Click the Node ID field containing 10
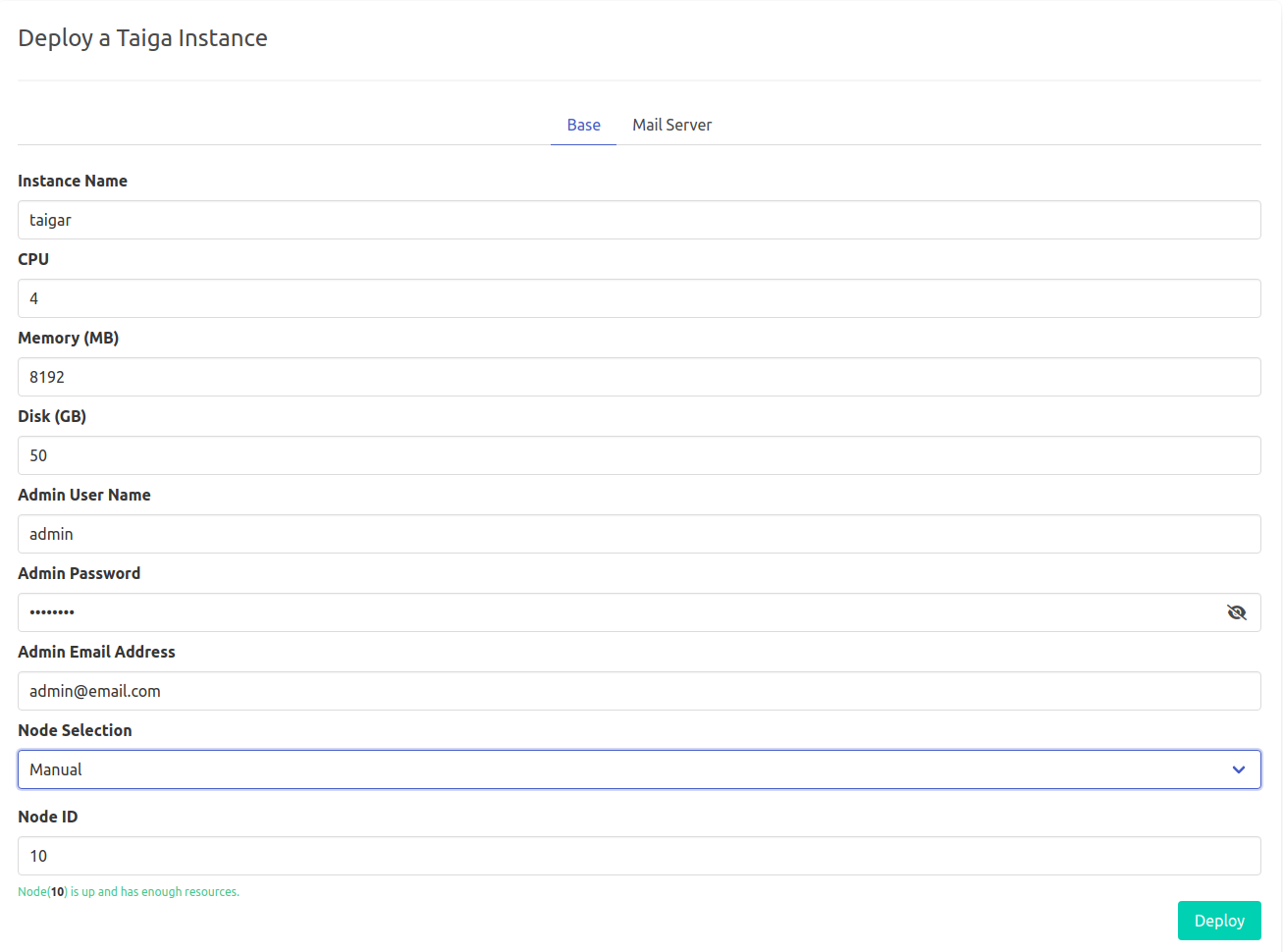1283x952 pixels. (638, 856)
